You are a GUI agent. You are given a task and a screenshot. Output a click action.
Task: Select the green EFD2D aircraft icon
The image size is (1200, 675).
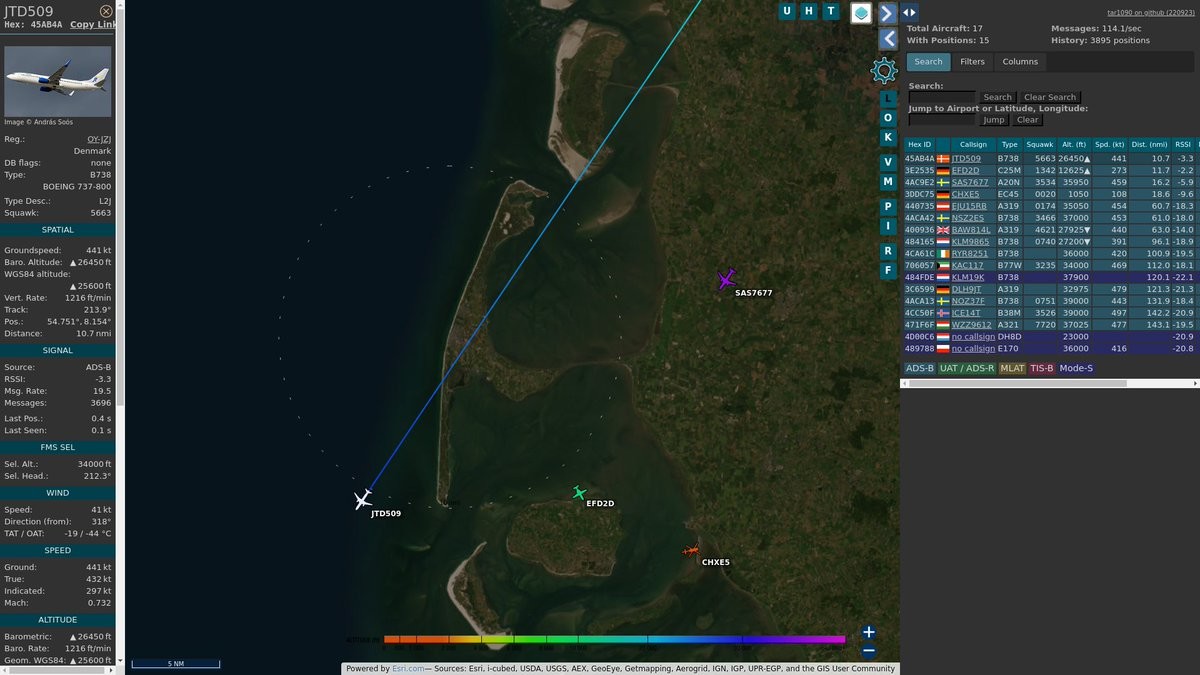(579, 492)
